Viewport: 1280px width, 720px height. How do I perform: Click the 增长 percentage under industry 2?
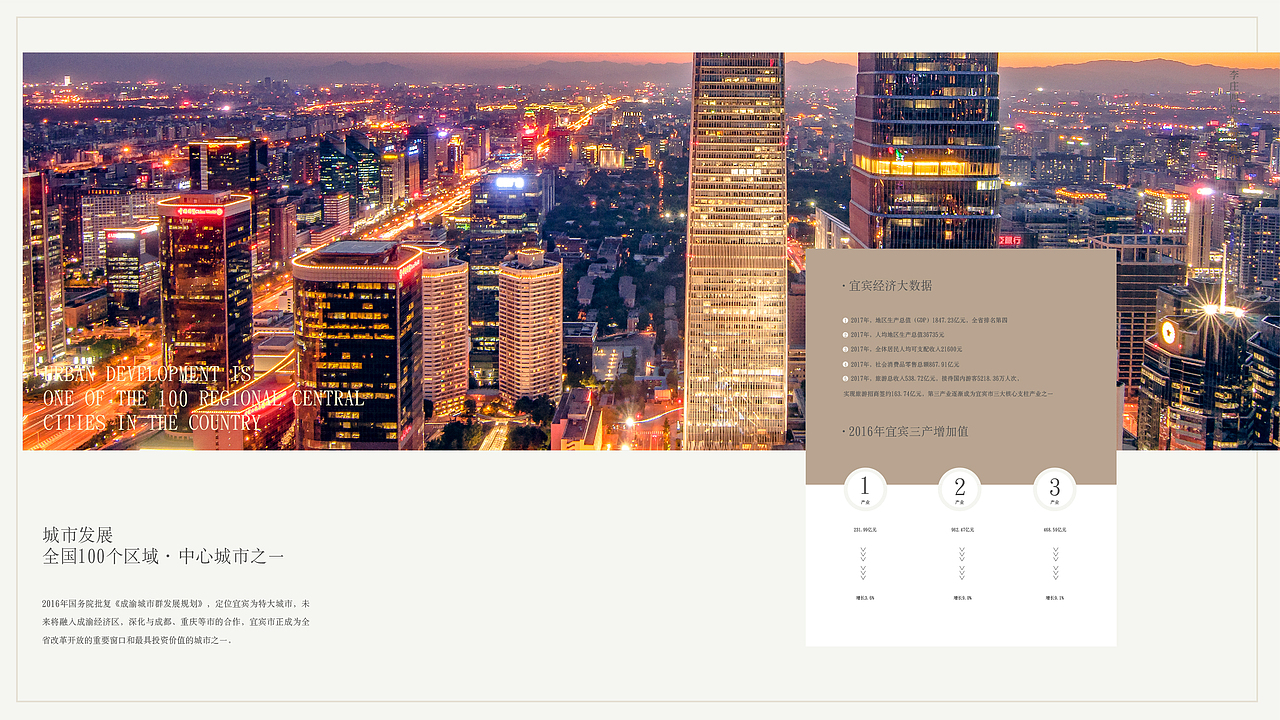click(962, 598)
